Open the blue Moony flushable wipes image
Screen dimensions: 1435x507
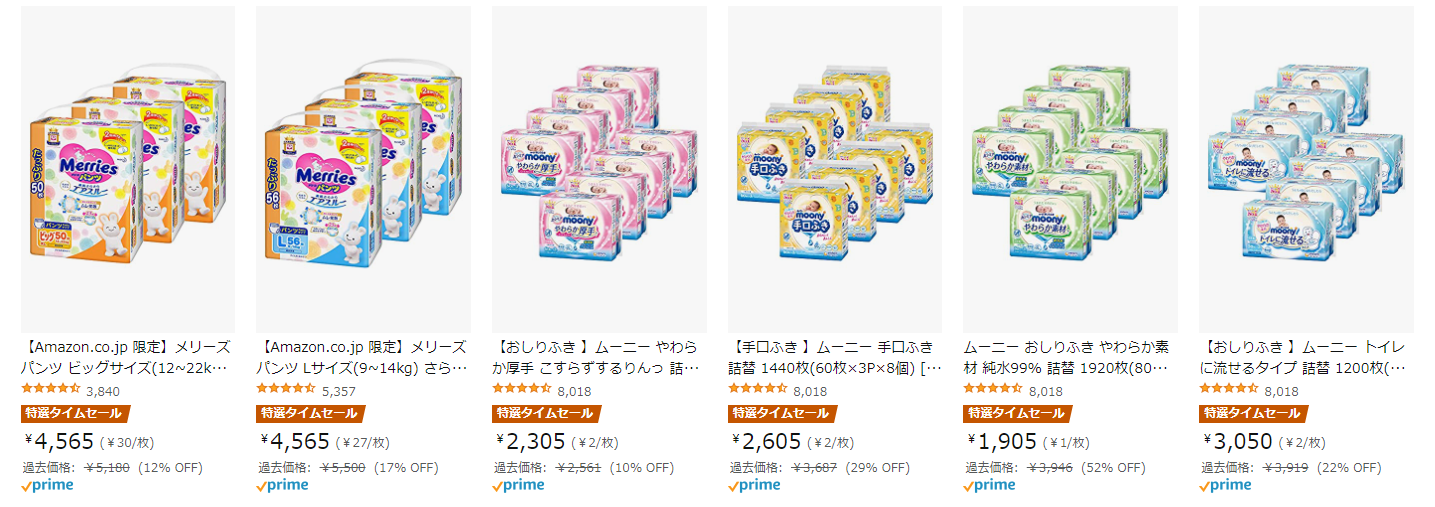1306,169
